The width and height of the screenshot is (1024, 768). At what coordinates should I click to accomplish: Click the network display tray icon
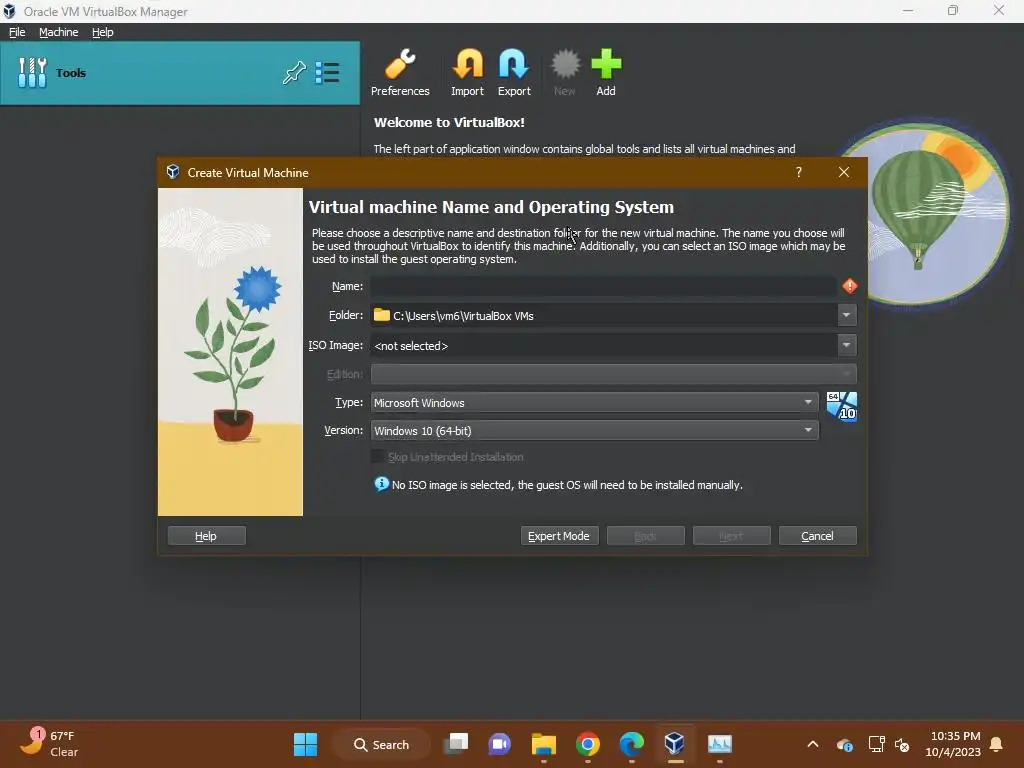click(x=876, y=744)
